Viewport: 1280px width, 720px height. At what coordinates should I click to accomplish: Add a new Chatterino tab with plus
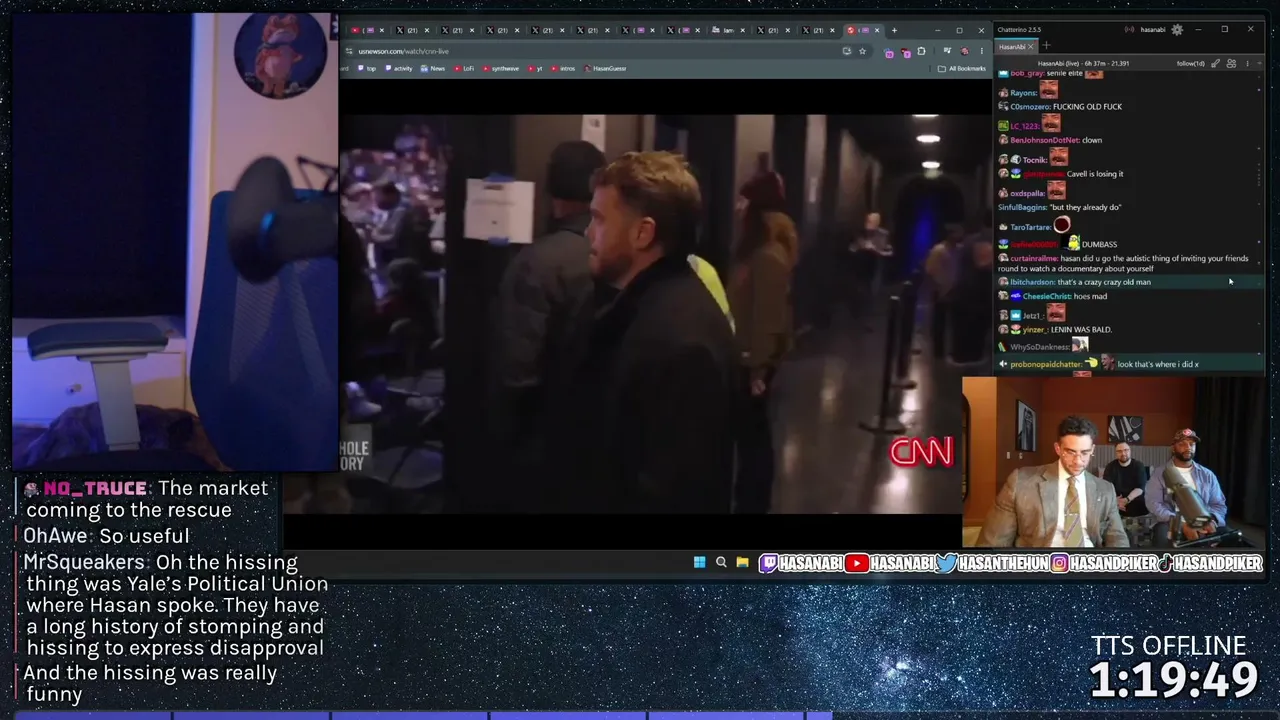(1046, 46)
